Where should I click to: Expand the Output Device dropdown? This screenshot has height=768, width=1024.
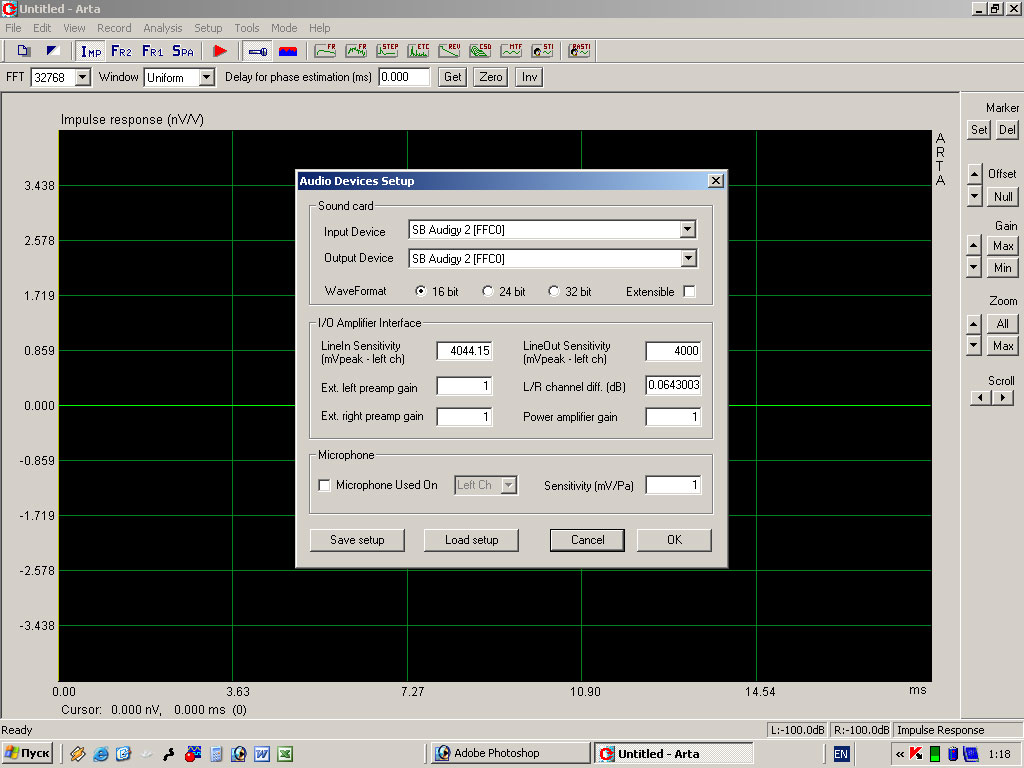coord(687,258)
